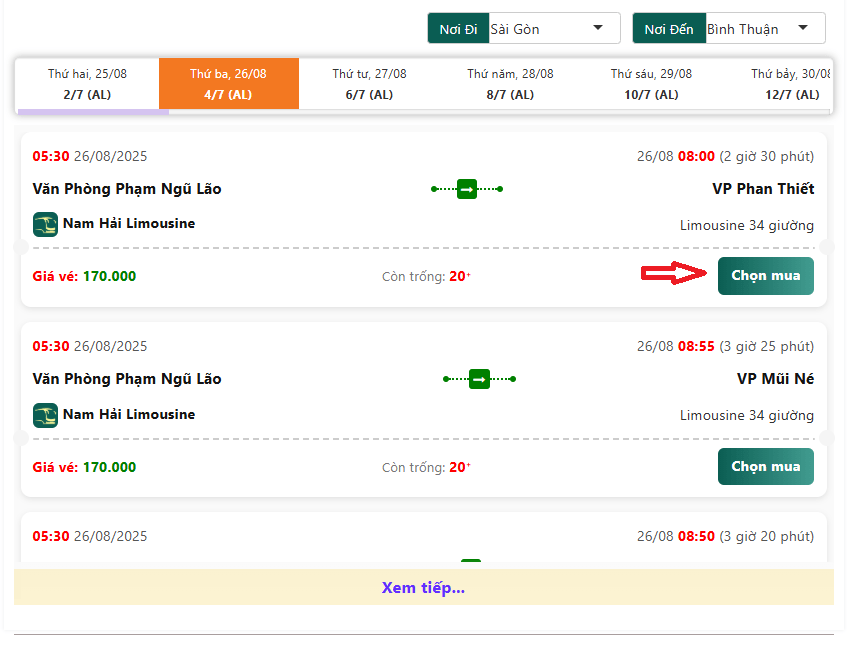This screenshot has height=645, width=847.
Task: Click green route arrow icon on Phan Thiết trip
Action: (467, 189)
